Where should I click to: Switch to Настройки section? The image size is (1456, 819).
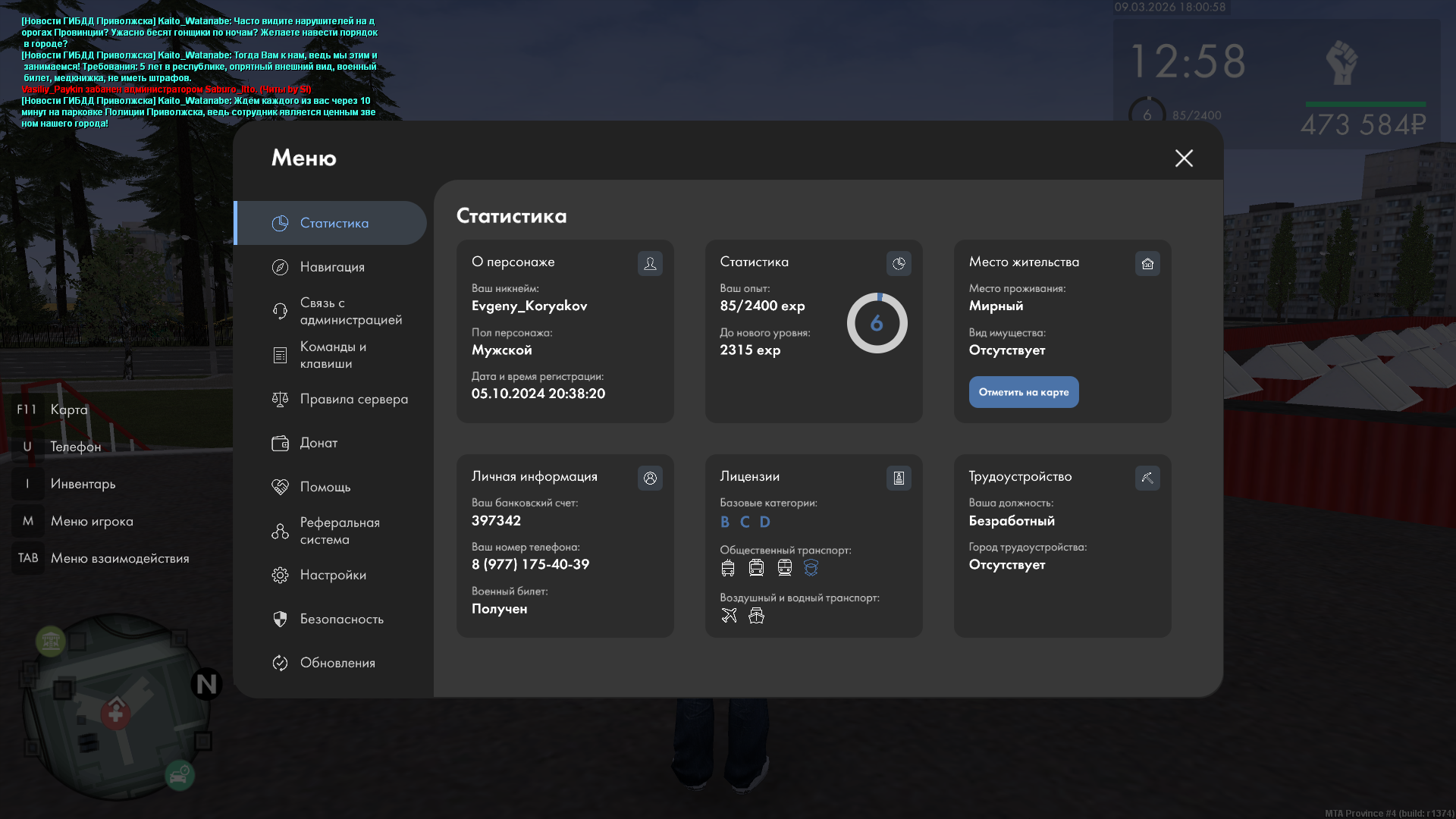coord(333,575)
